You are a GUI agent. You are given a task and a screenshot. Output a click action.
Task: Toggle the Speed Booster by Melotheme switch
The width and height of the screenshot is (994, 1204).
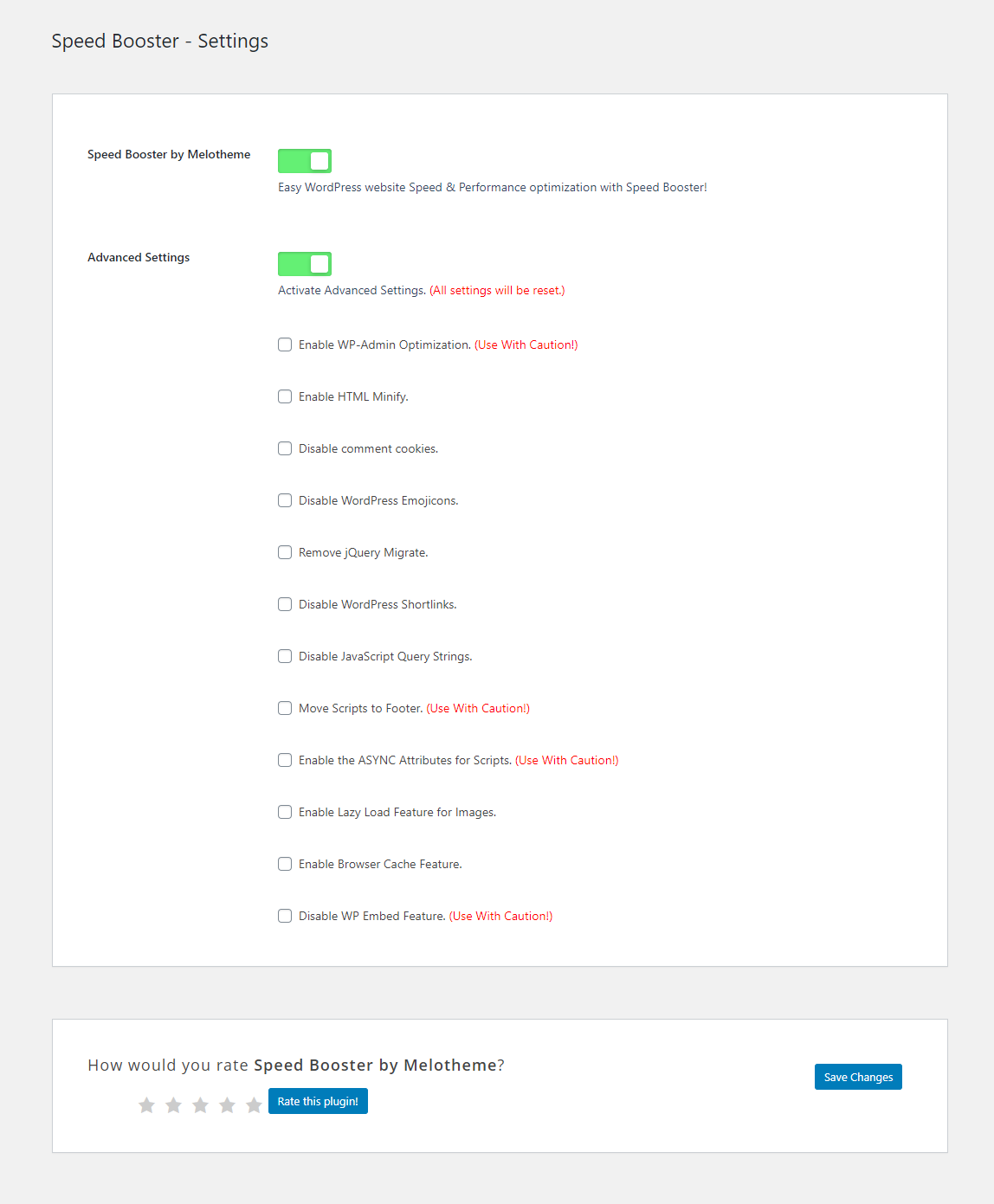tap(305, 161)
